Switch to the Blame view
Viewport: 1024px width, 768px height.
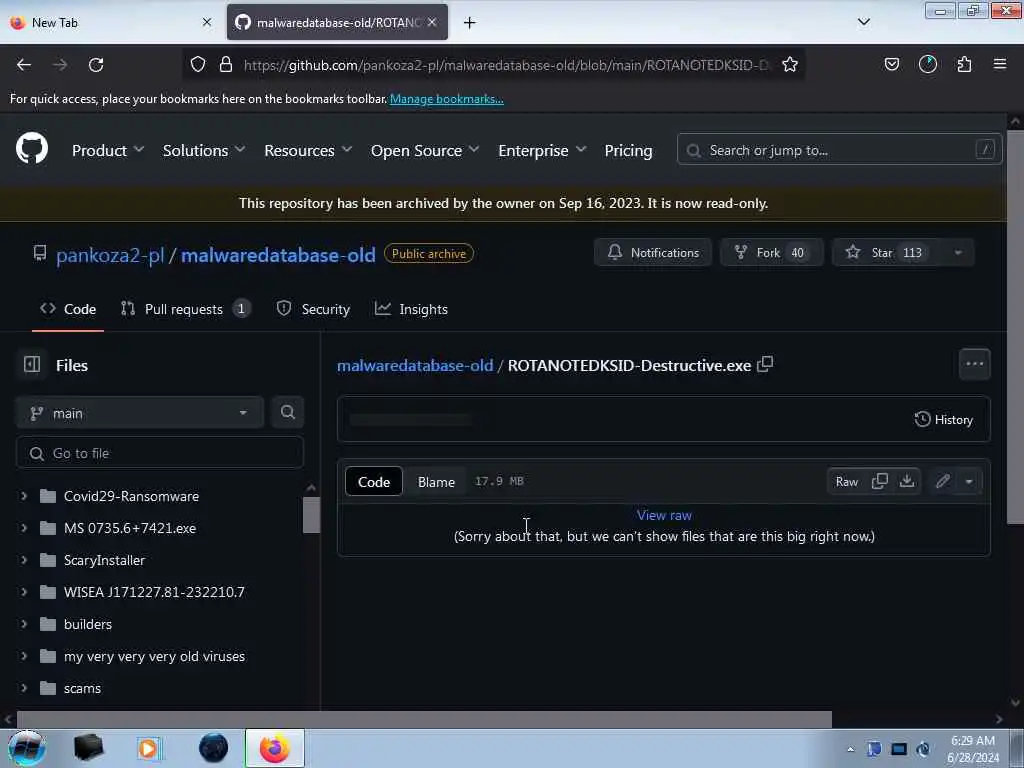436,481
